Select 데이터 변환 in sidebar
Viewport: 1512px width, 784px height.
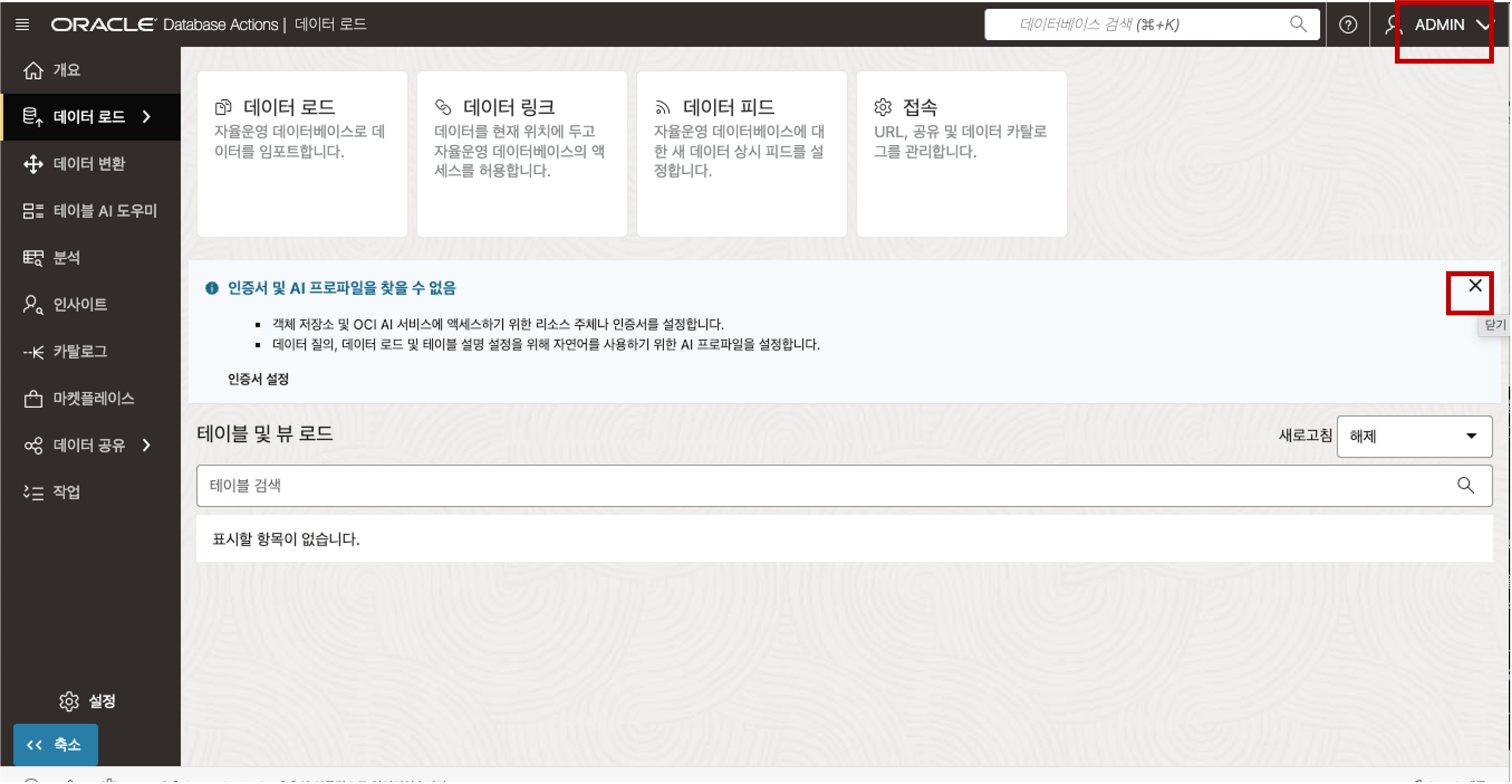pyautogui.click(x=89, y=164)
